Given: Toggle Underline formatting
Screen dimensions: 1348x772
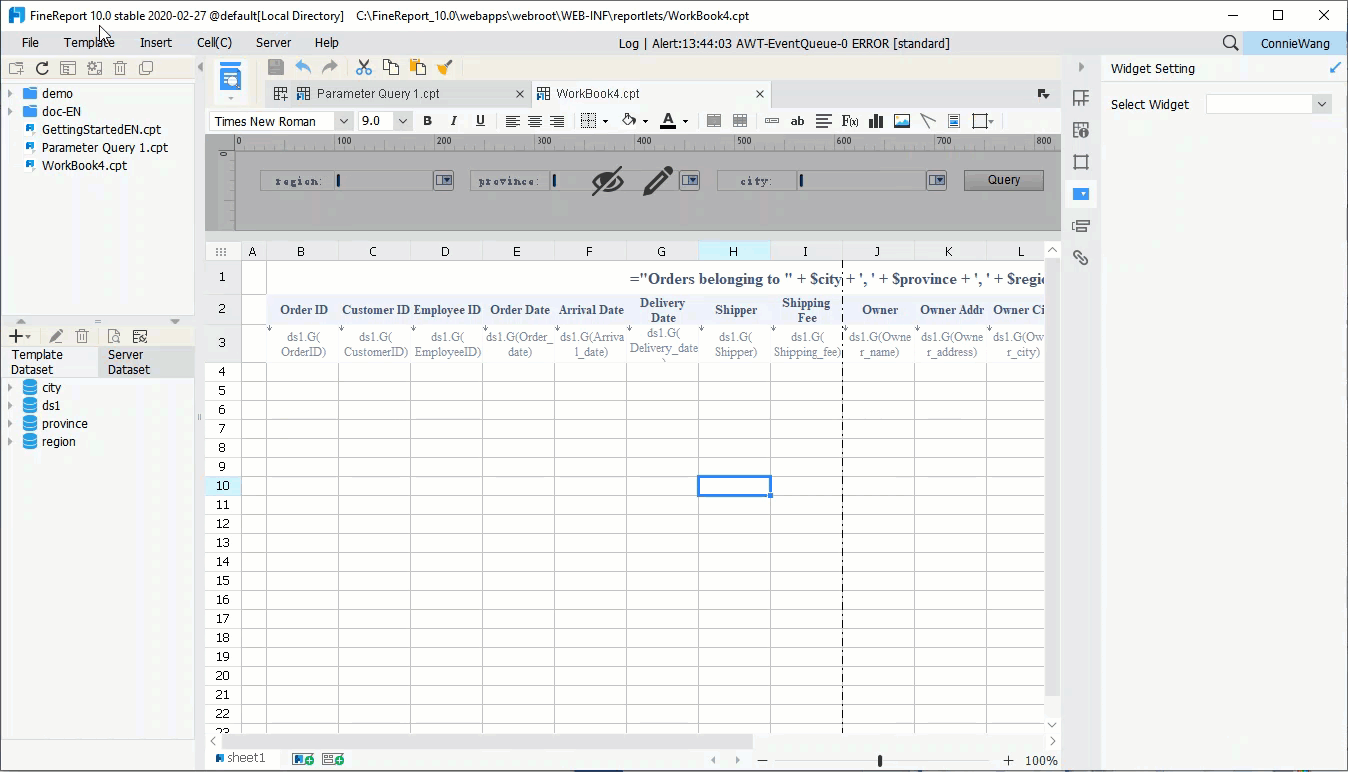Looking at the screenshot, I should coord(480,121).
